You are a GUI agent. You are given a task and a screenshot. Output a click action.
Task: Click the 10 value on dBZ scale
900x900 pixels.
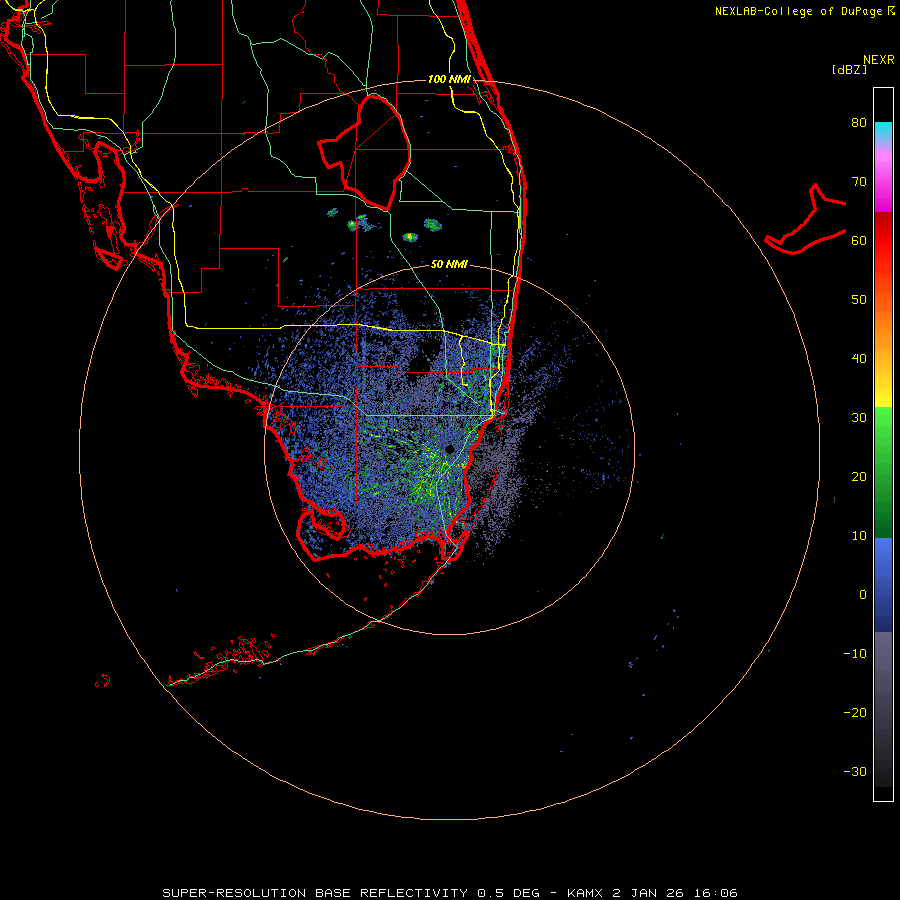tap(859, 536)
